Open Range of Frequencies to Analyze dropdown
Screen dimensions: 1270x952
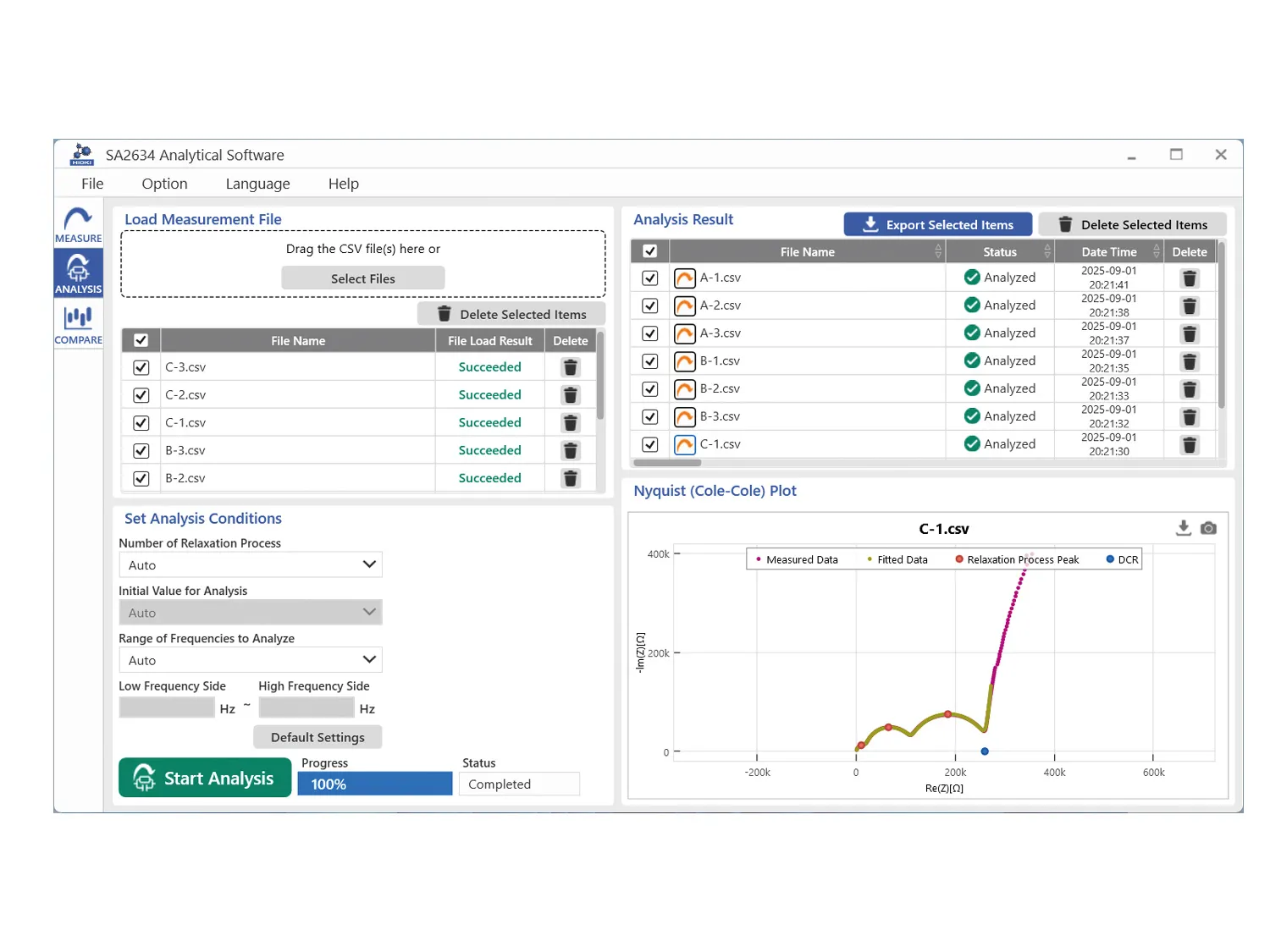tap(251, 660)
